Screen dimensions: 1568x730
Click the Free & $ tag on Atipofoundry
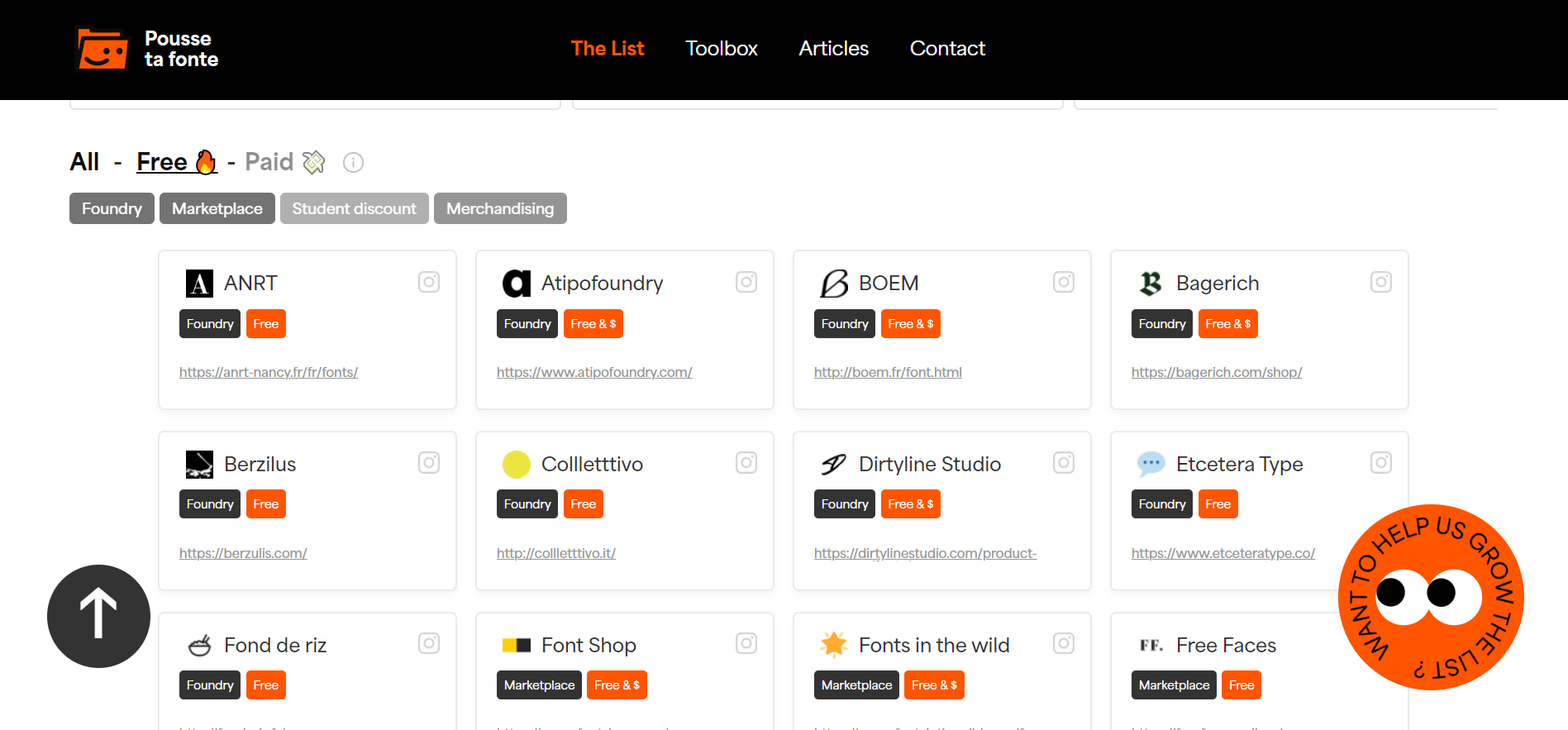coord(593,324)
